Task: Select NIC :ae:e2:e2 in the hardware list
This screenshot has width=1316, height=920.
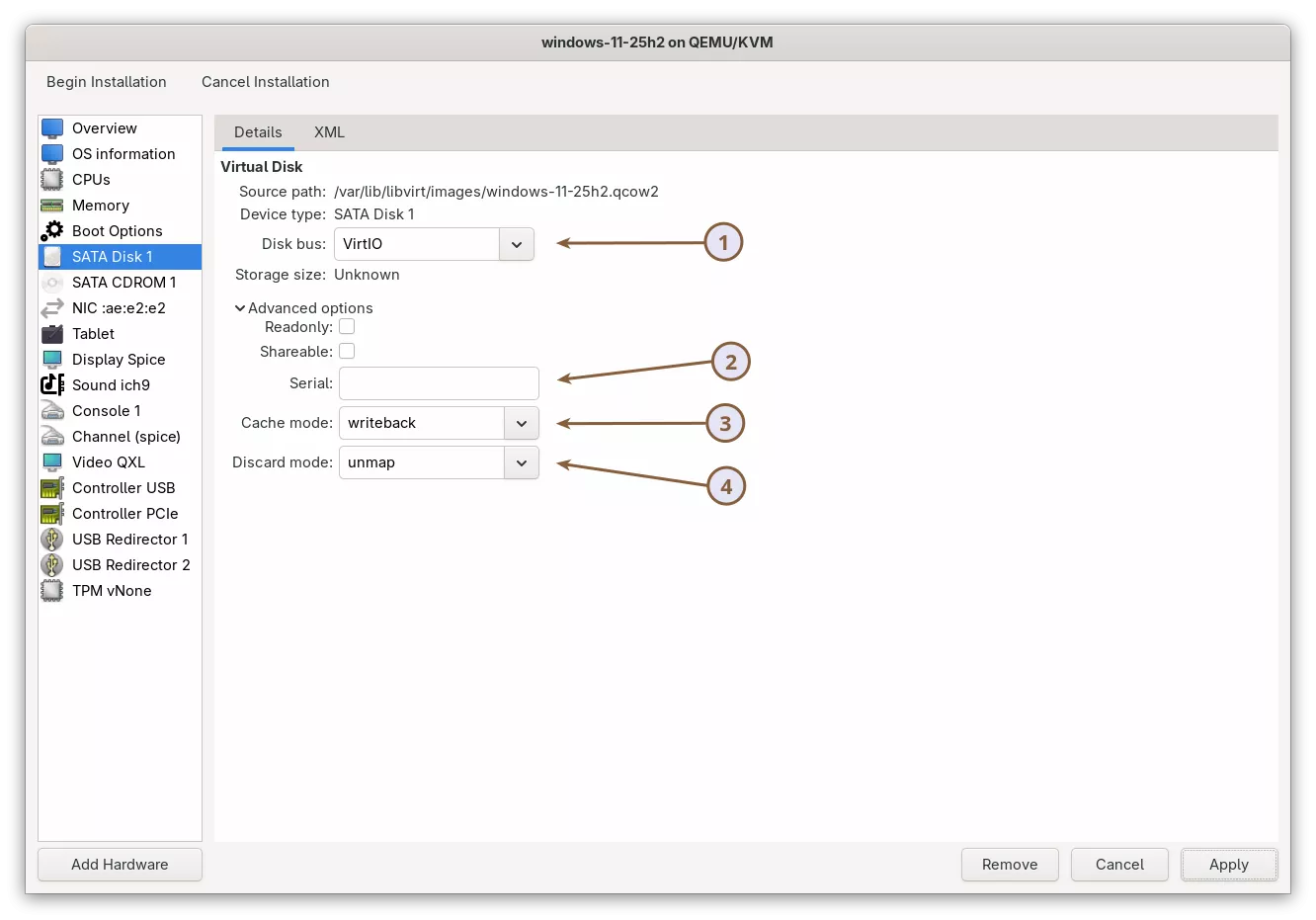Action: coord(120,308)
